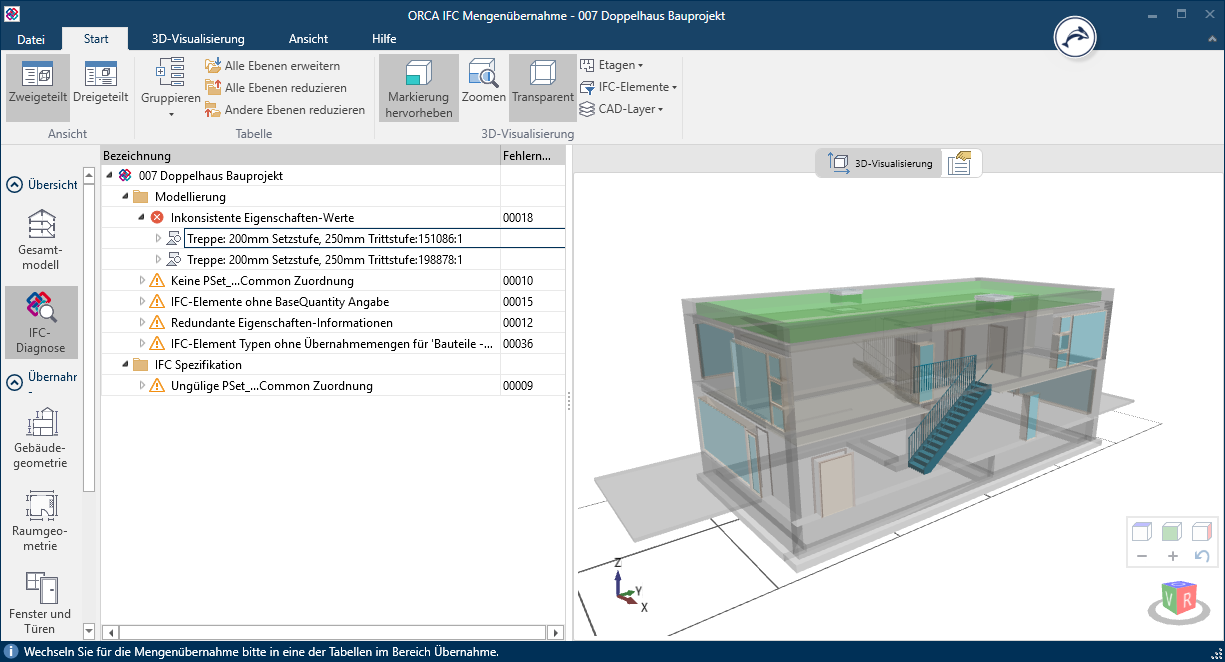Open the Hilfe menu
This screenshot has height=662, width=1225.
pyautogui.click(x=383, y=39)
